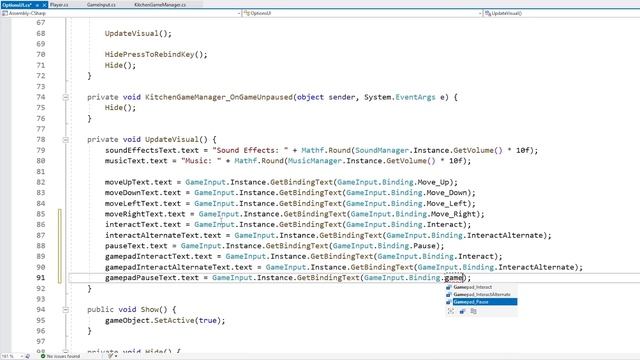The height and width of the screenshot is (360, 640).
Task: Open the code cleanup brush dropdown
Action: click(112, 356)
